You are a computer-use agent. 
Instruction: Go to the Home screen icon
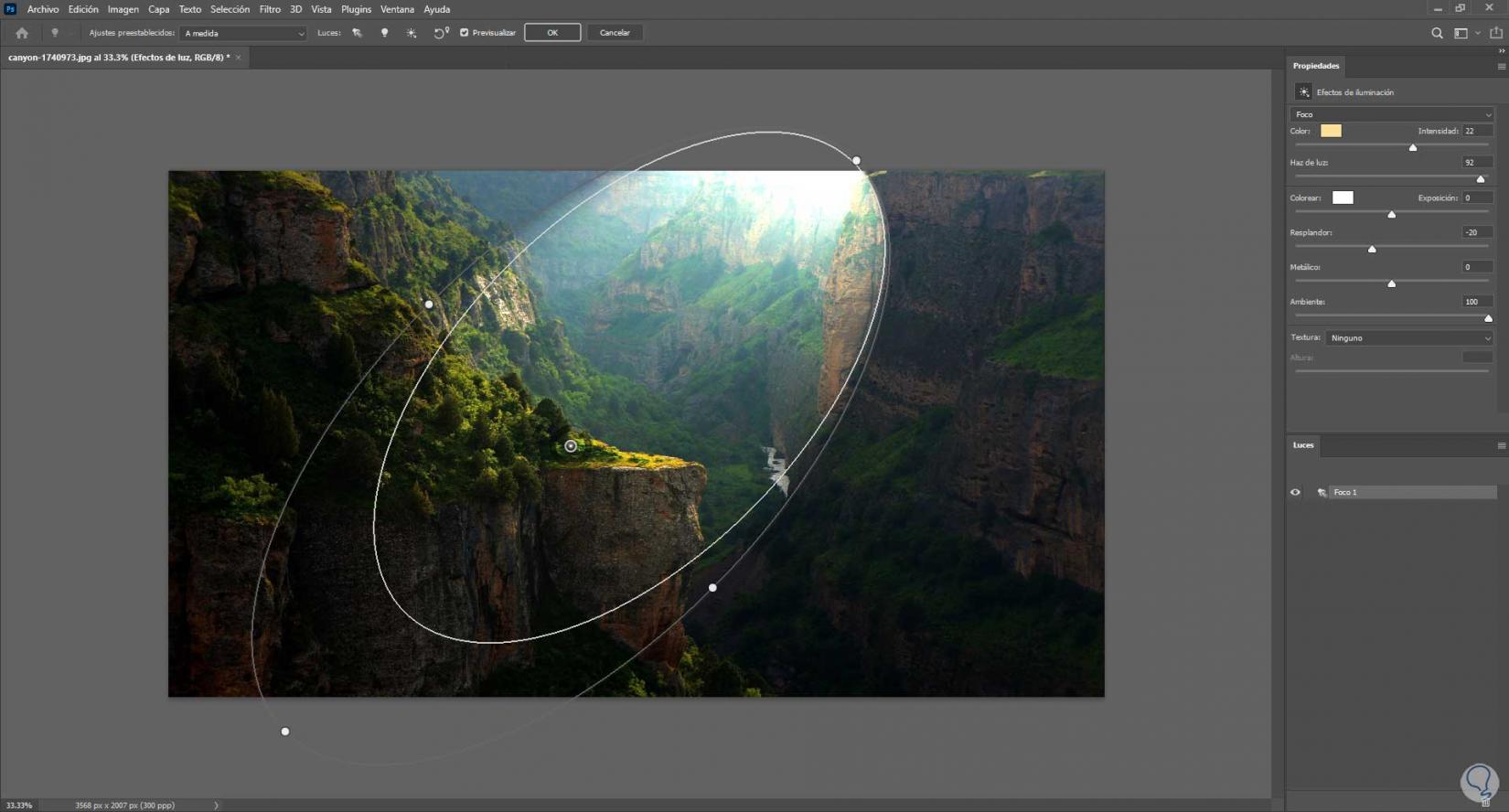pyautogui.click(x=22, y=33)
